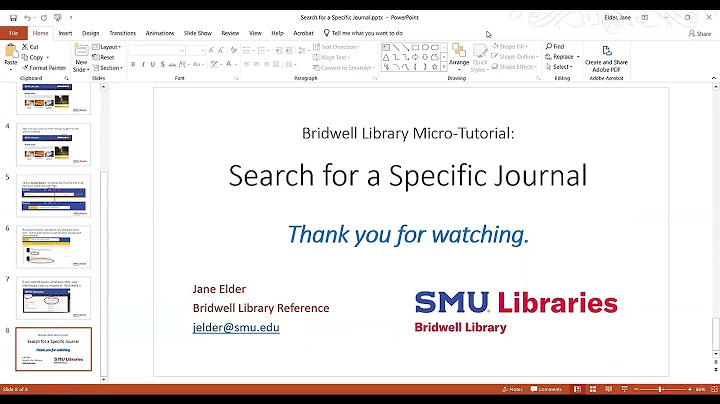The image size is (720, 404).
Task: Select the Oval shape in shapes gallery
Action: (x=425, y=47)
